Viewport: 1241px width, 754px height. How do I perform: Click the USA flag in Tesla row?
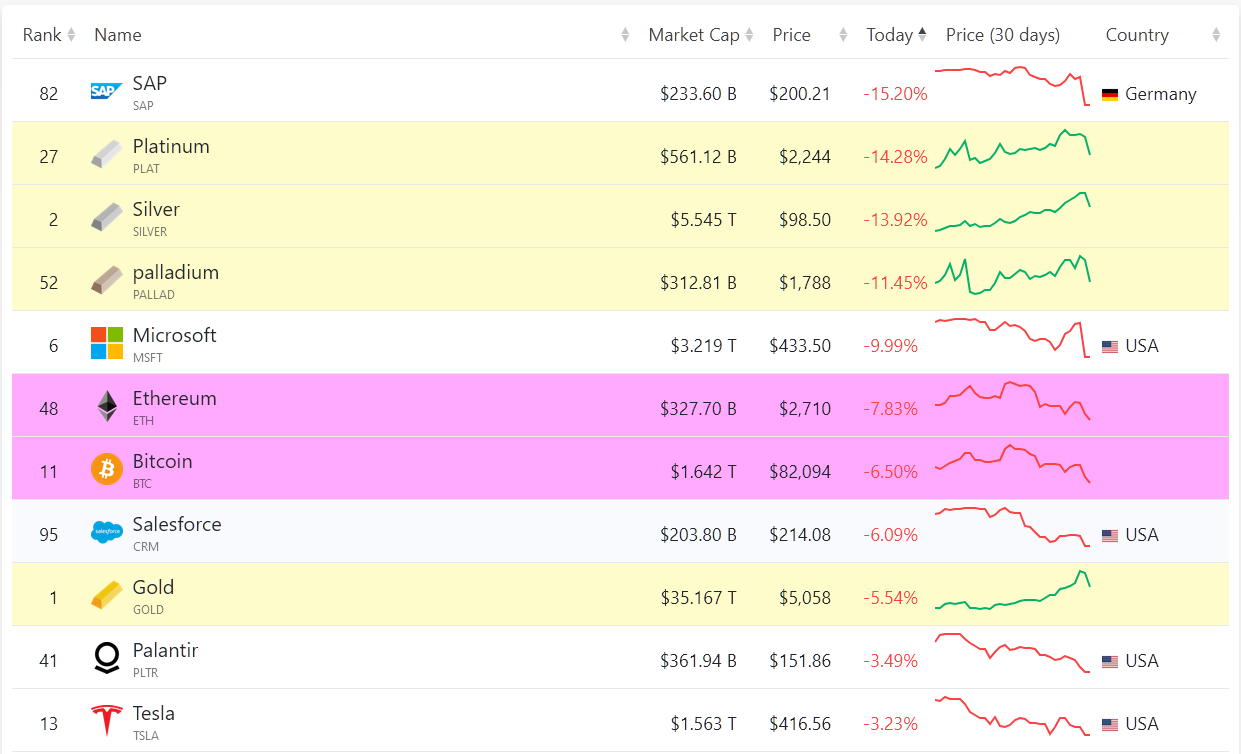coord(1109,724)
